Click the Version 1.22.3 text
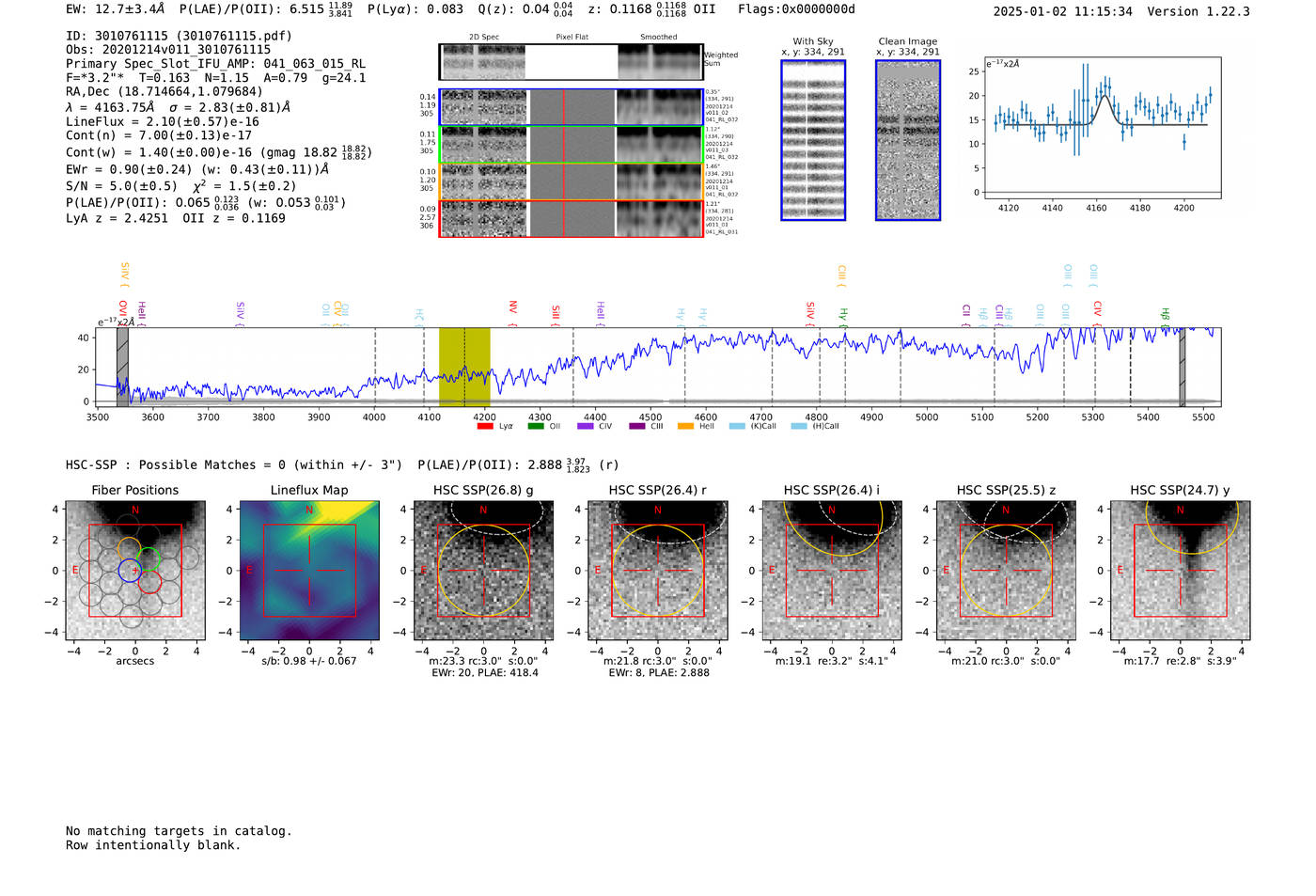 [1198, 11]
